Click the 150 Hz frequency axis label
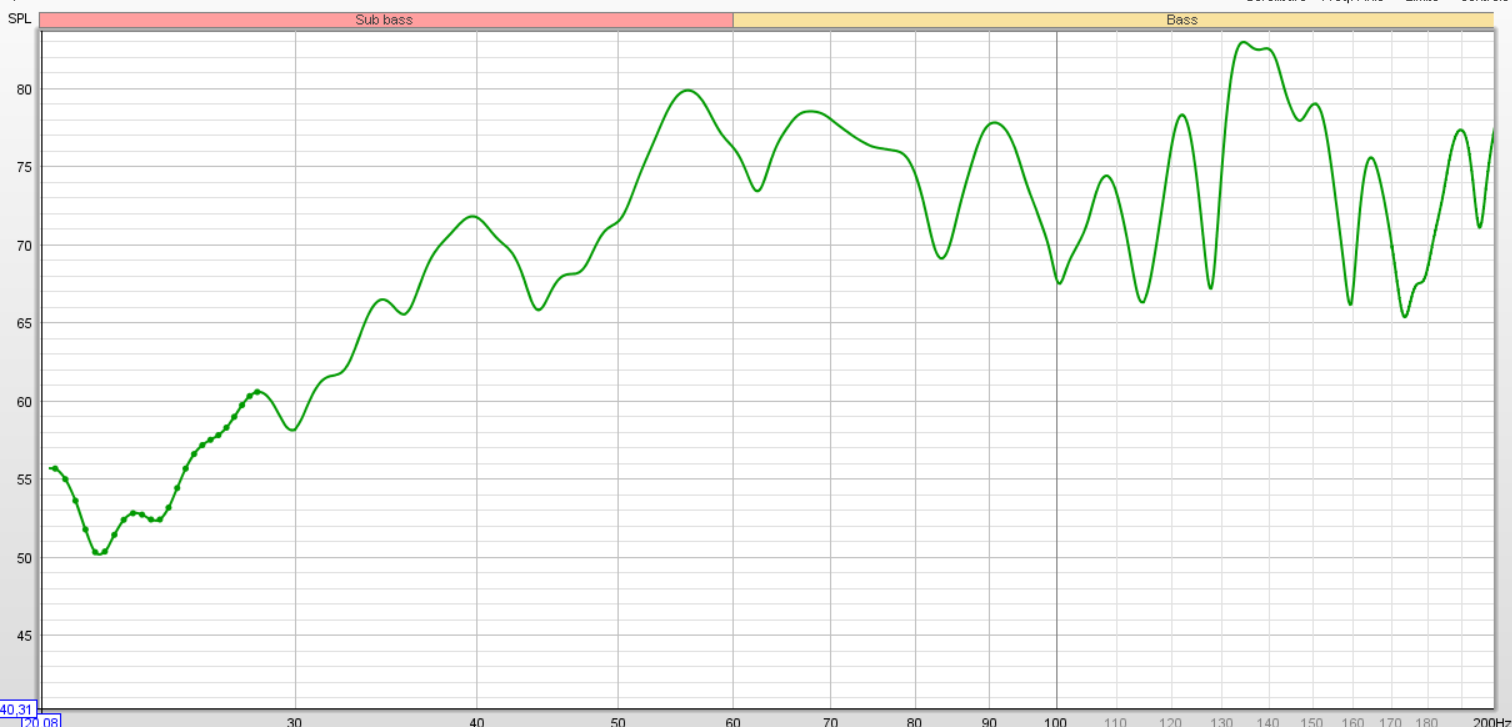Screen dimensions: 1512x727 1312,721
